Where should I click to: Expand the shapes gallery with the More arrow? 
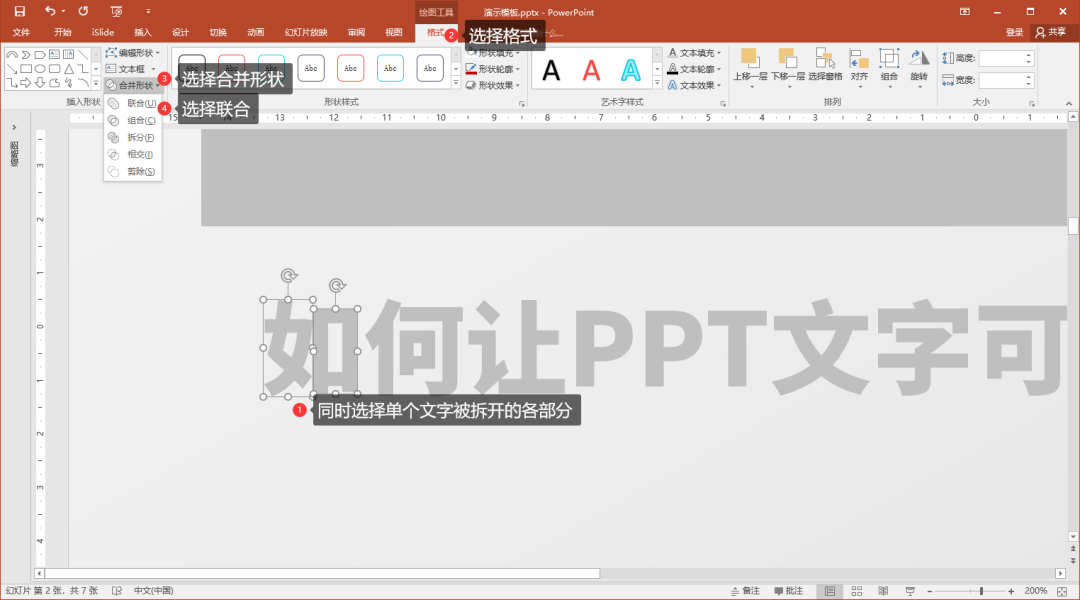tap(96, 84)
